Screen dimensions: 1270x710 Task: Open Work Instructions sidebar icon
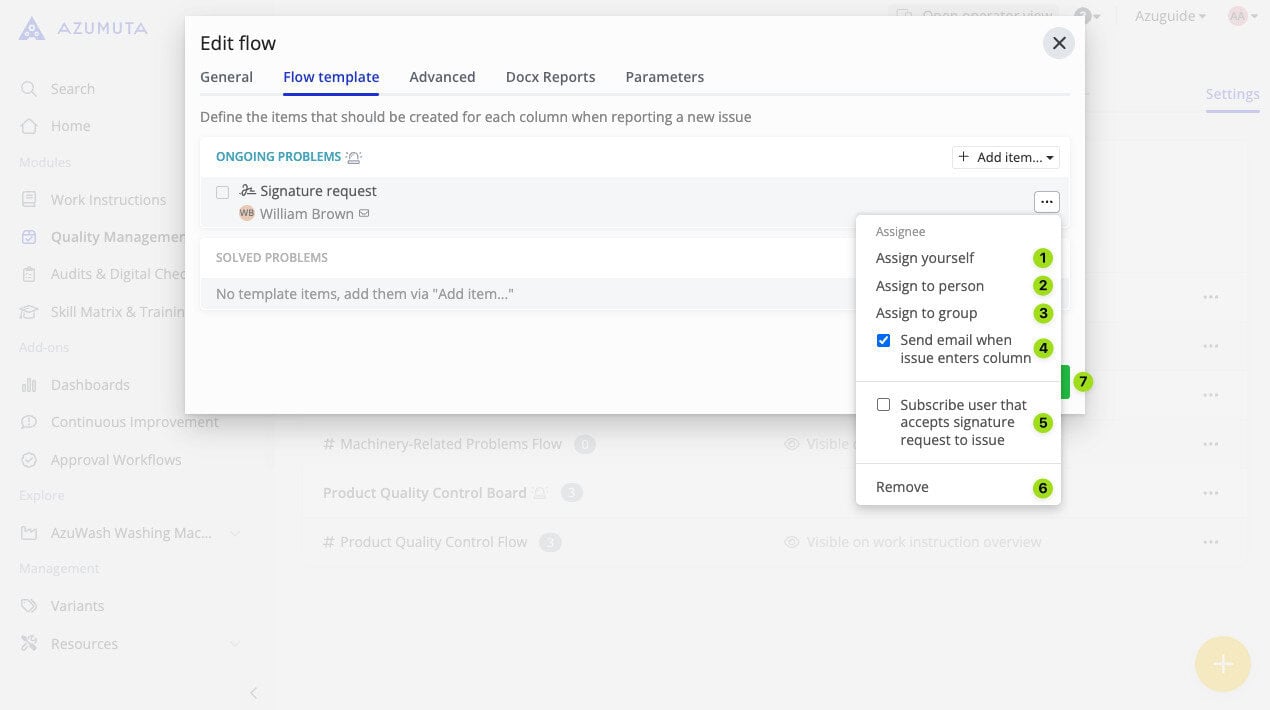[x=29, y=200]
